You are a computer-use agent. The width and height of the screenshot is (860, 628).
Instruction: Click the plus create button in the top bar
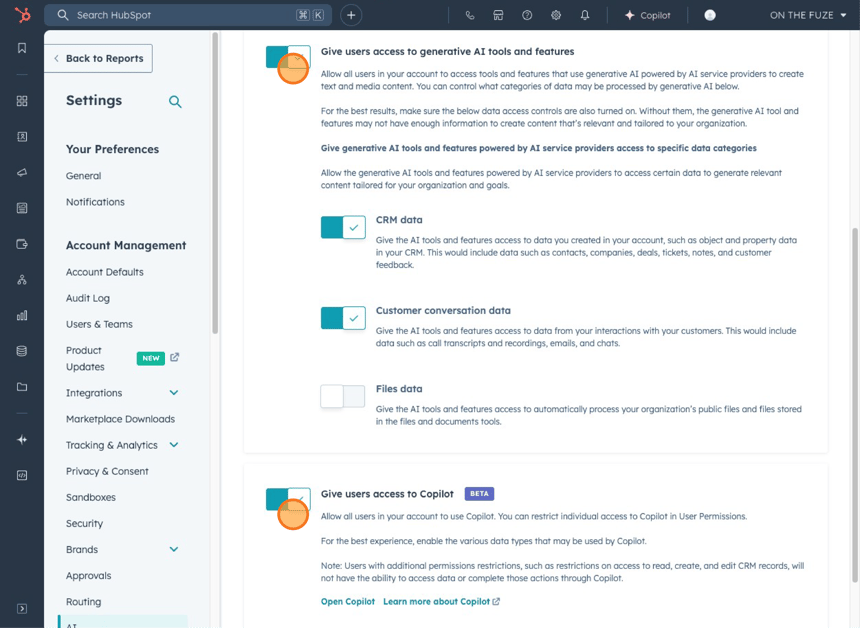click(351, 15)
